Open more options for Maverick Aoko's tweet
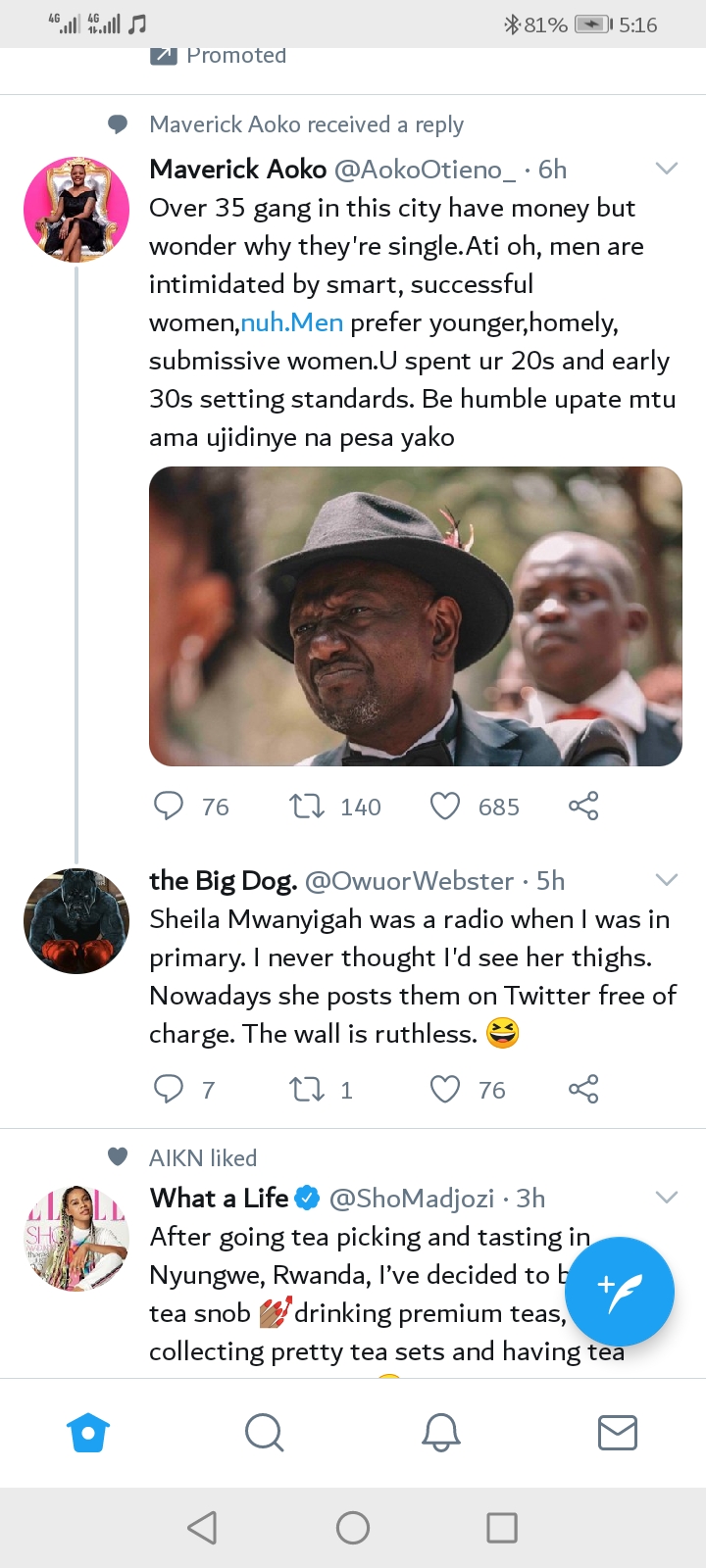This screenshot has height=1568, width=706. (x=667, y=169)
